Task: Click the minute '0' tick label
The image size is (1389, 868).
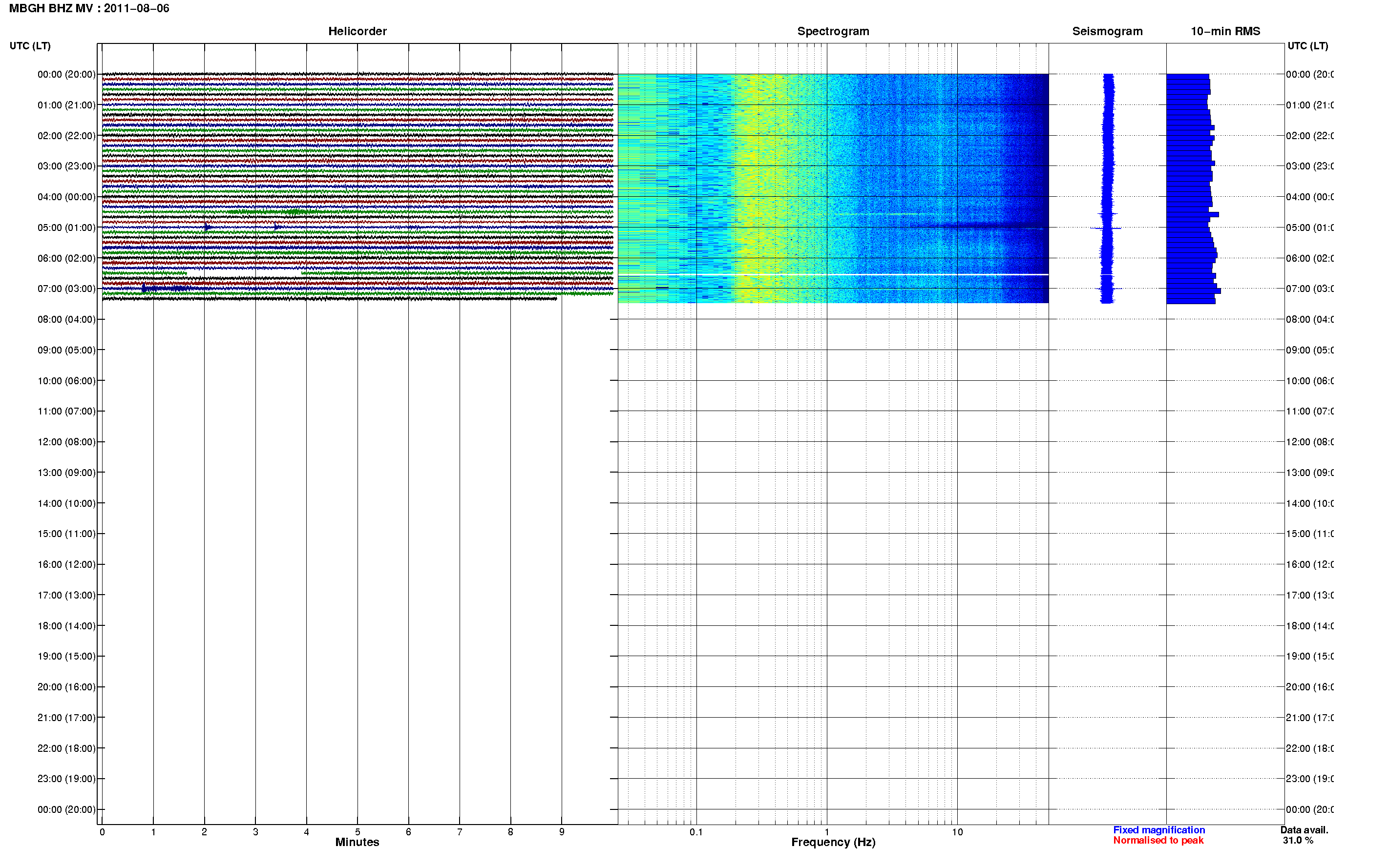Action: (x=102, y=832)
